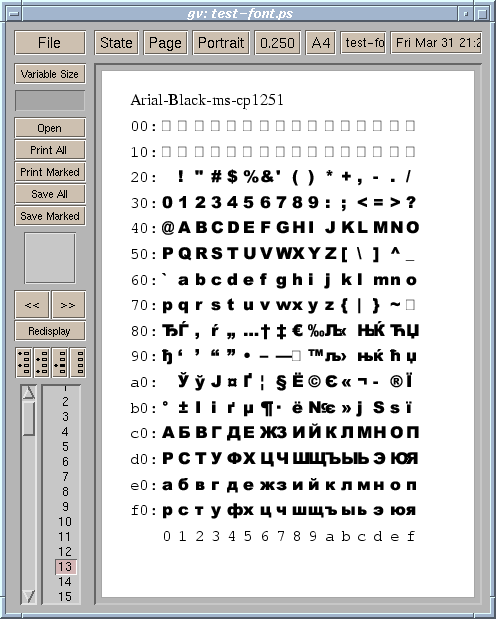Expand the Portrait orientation dropdown

(x=221, y=43)
